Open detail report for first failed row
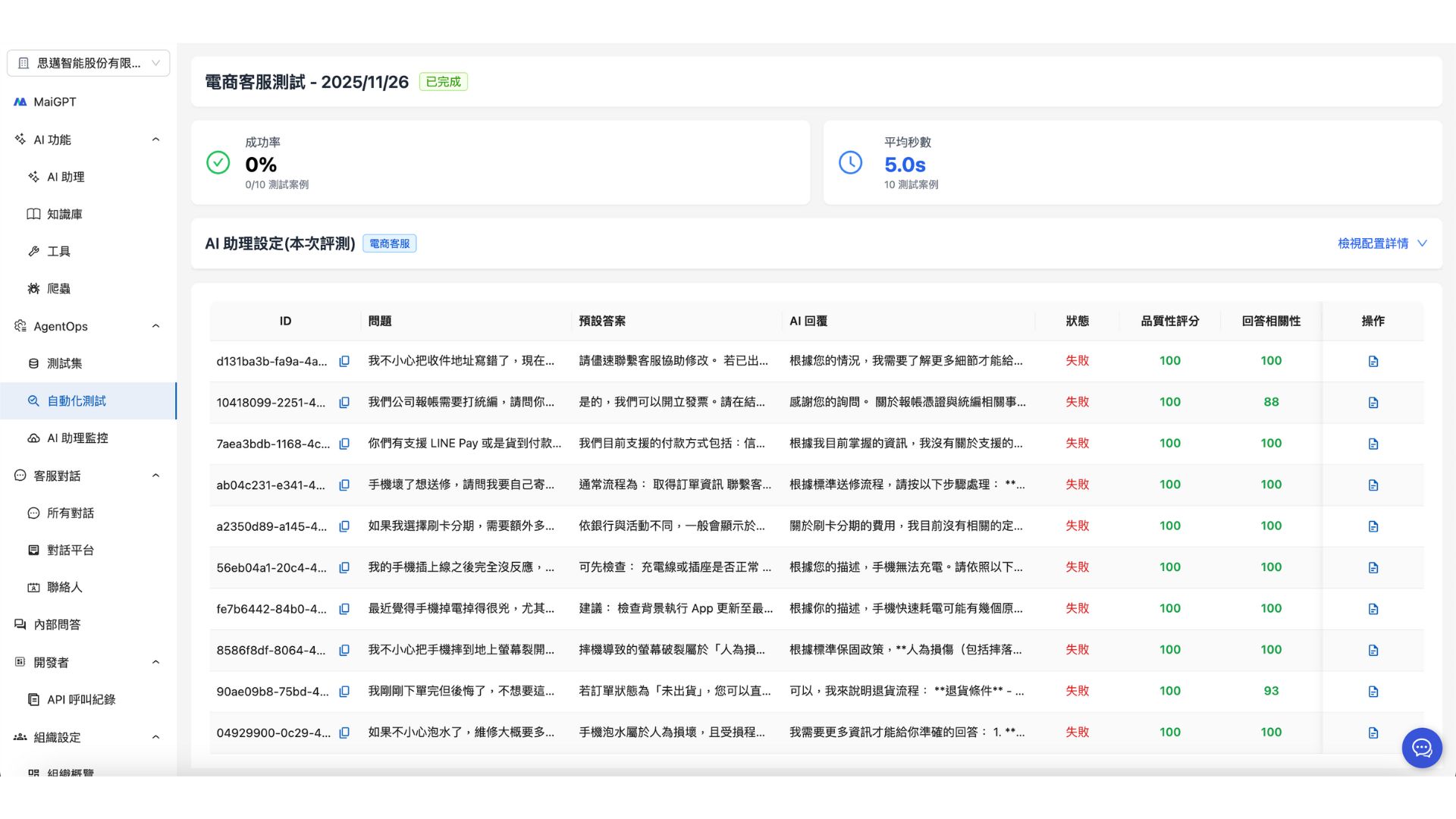Image resolution: width=1456 pixels, height=819 pixels. [x=1373, y=361]
